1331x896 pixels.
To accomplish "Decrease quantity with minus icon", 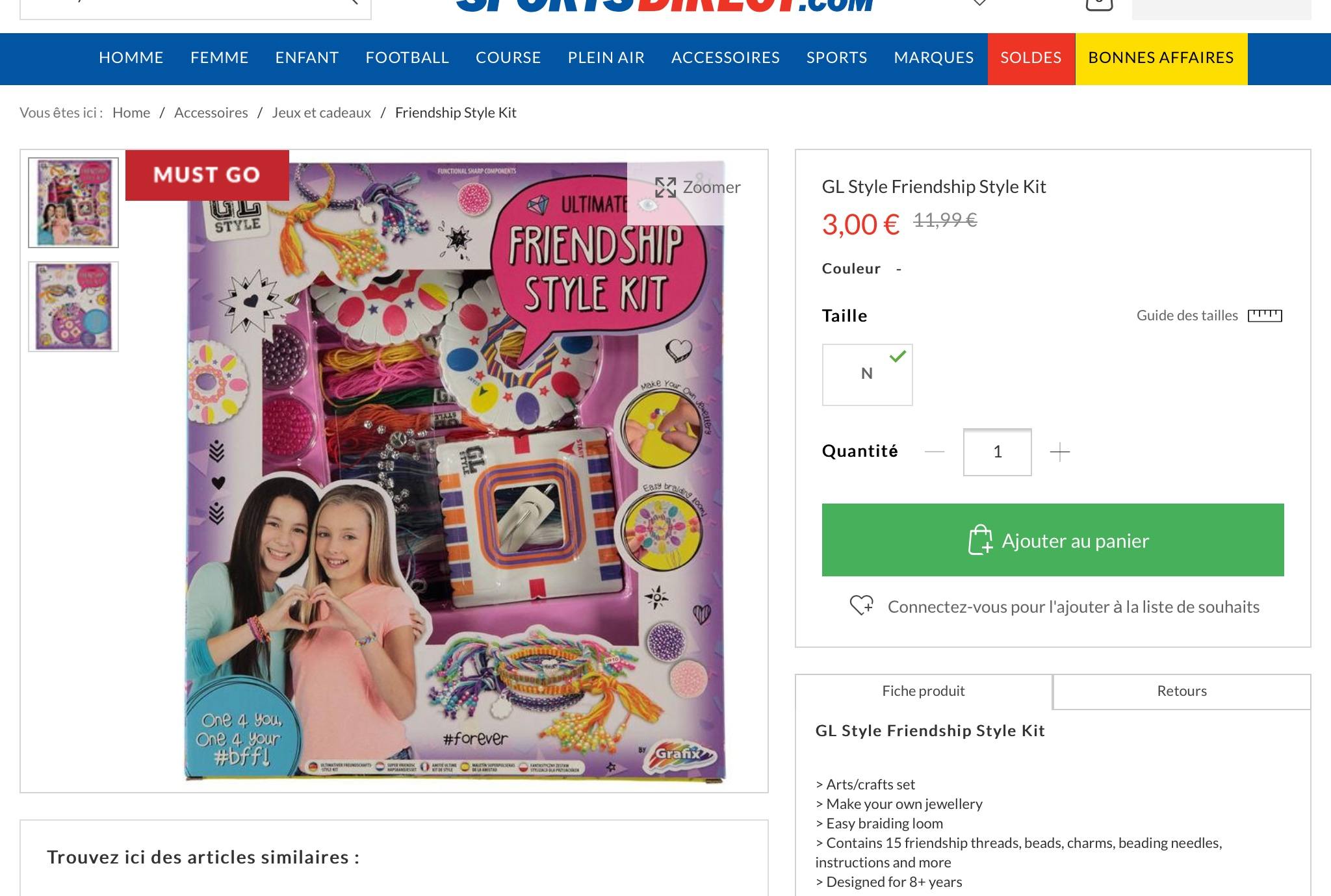I will (x=934, y=452).
